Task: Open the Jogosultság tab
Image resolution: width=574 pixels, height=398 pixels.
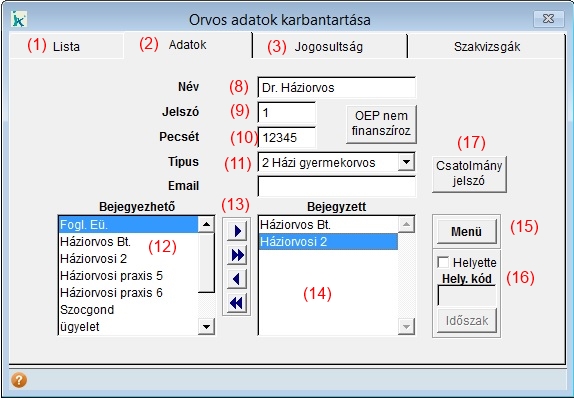Action: pyautogui.click(x=329, y=47)
